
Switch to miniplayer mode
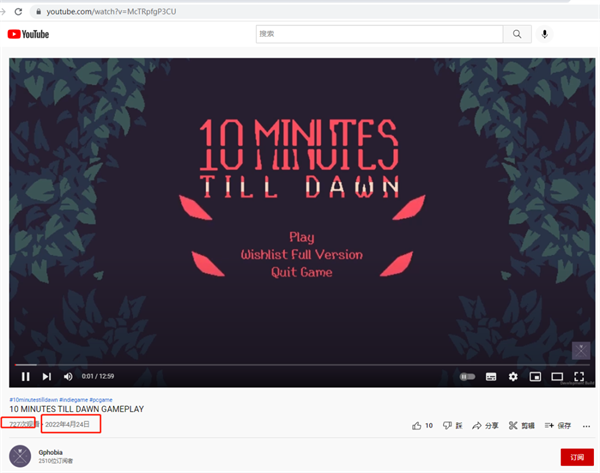[x=535, y=377]
